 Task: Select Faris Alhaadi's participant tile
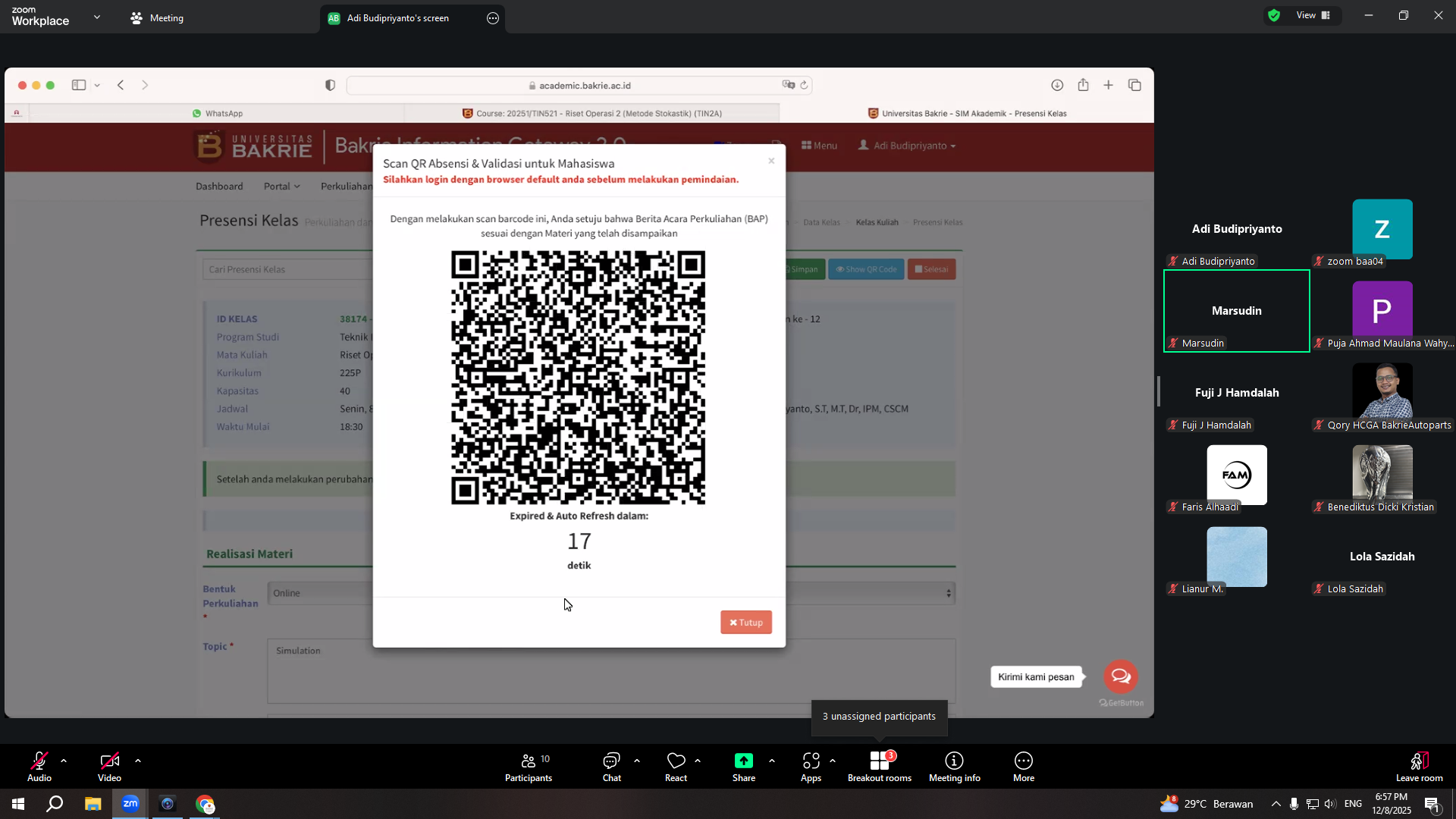pyautogui.click(x=1237, y=475)
